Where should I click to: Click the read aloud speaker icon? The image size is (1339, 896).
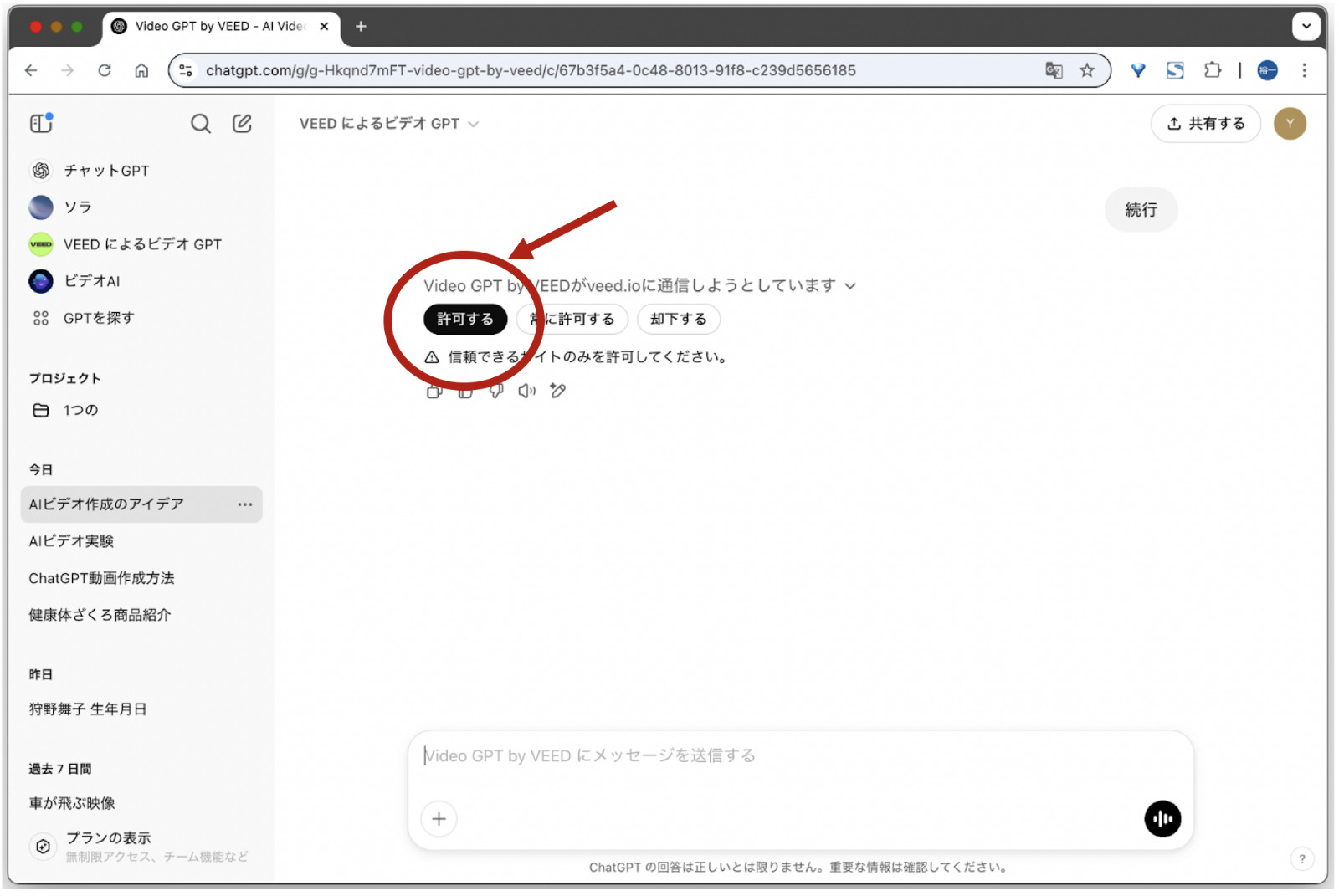click(527, 391)
